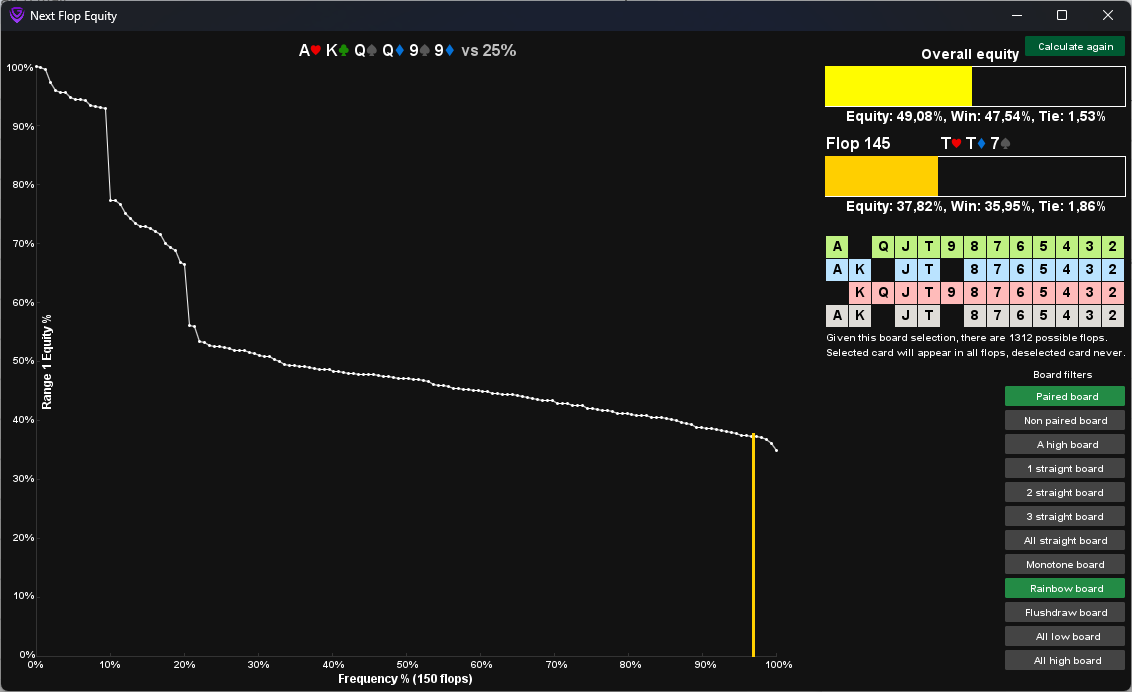This screenshot has width=1132, height=692.
Task: Activate the Monotone board filter
Action: point(1065,565)
